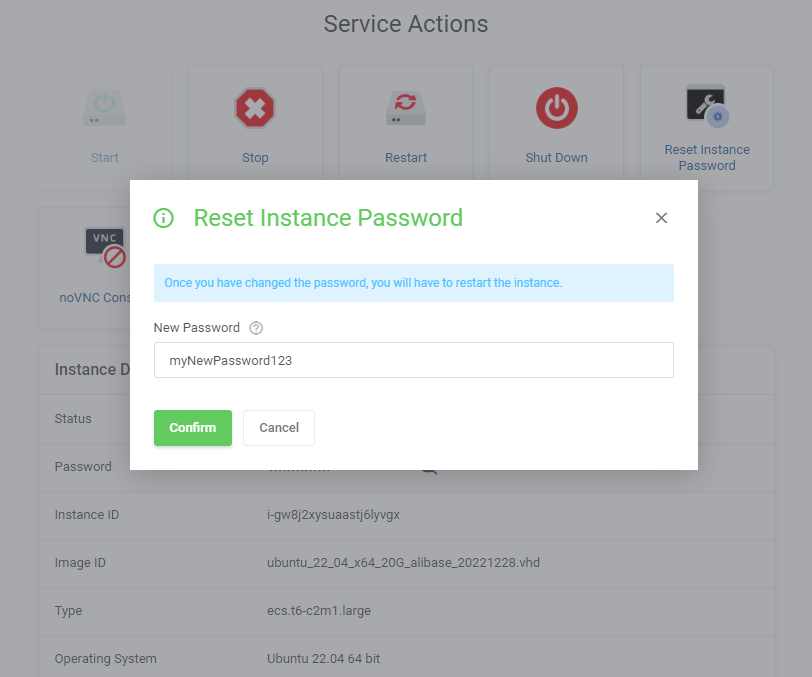Close the Reset Instance Password dialog
The image size is (812, 677).
[x=661, y=218]
